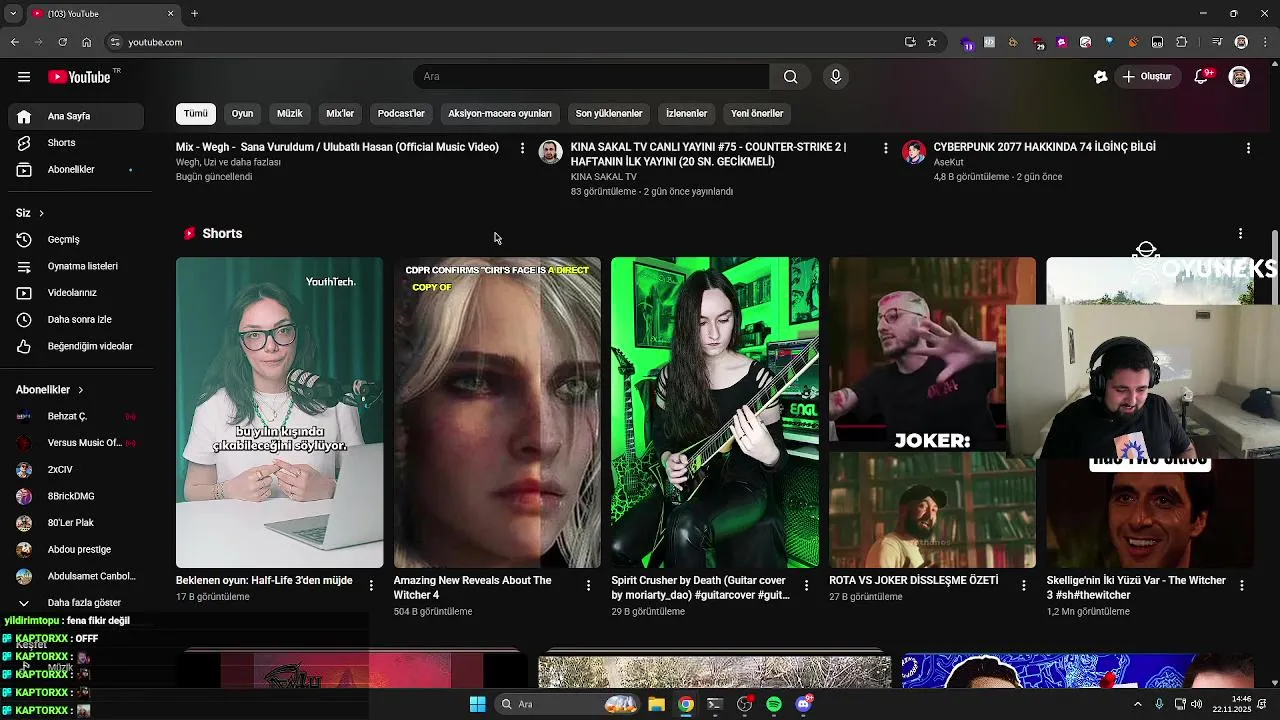Open options for Skellige Witcher 3 short
This screenshot has height=720, width=1280.
[1242, 585]
